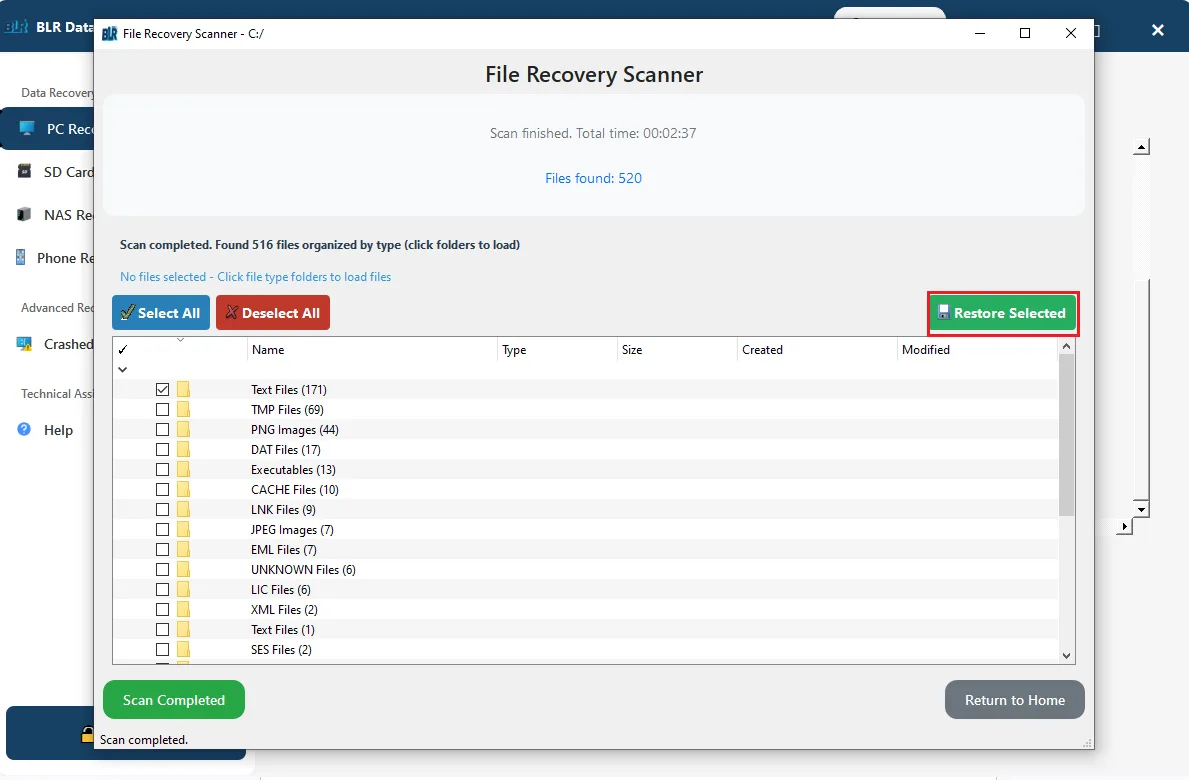Screen dimensions: 1189x780
Task: Collapse the file list tree chevron
Action: point(123,369)
